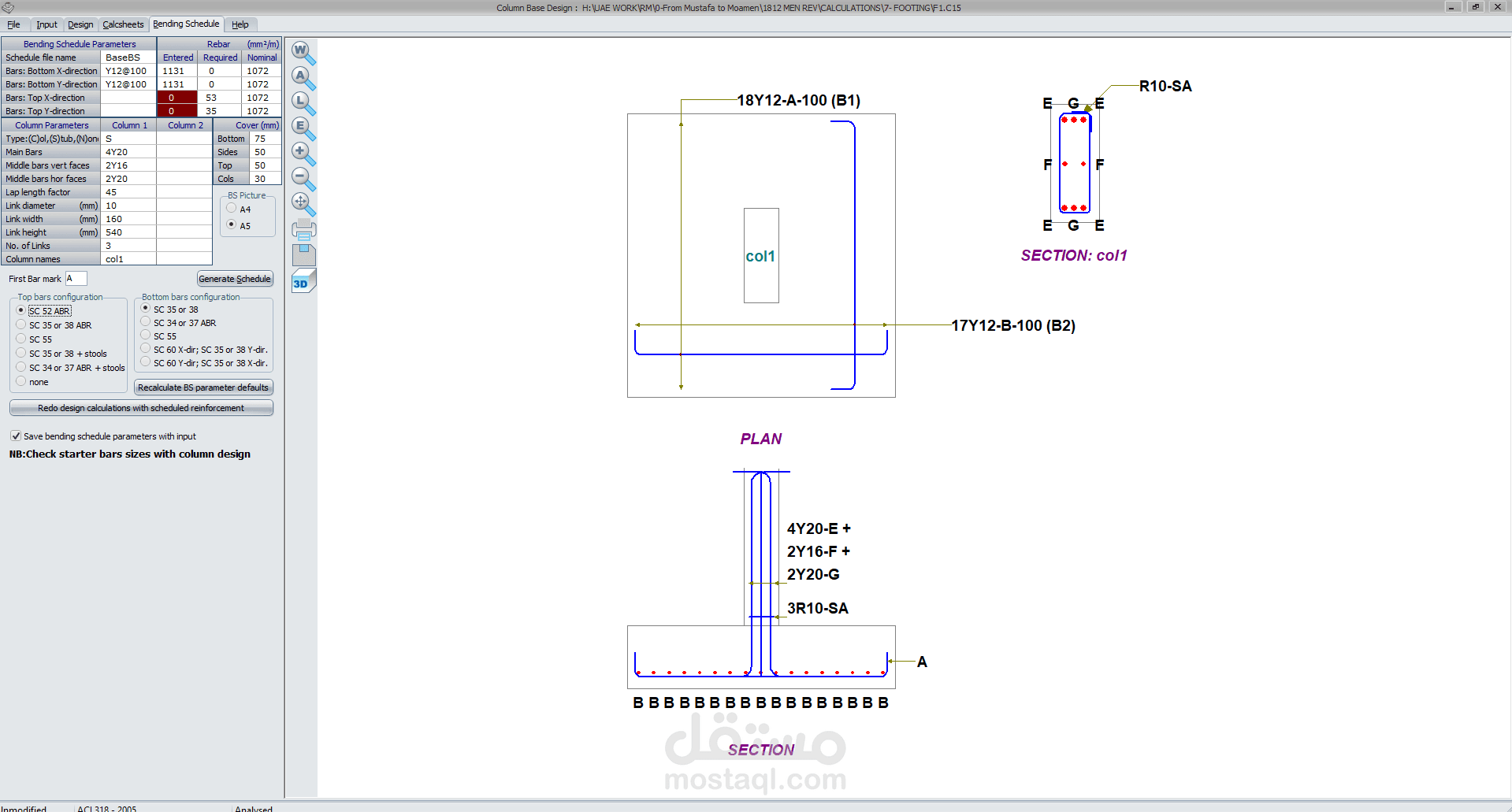Click Bottom cover value 75

point(266,139)
